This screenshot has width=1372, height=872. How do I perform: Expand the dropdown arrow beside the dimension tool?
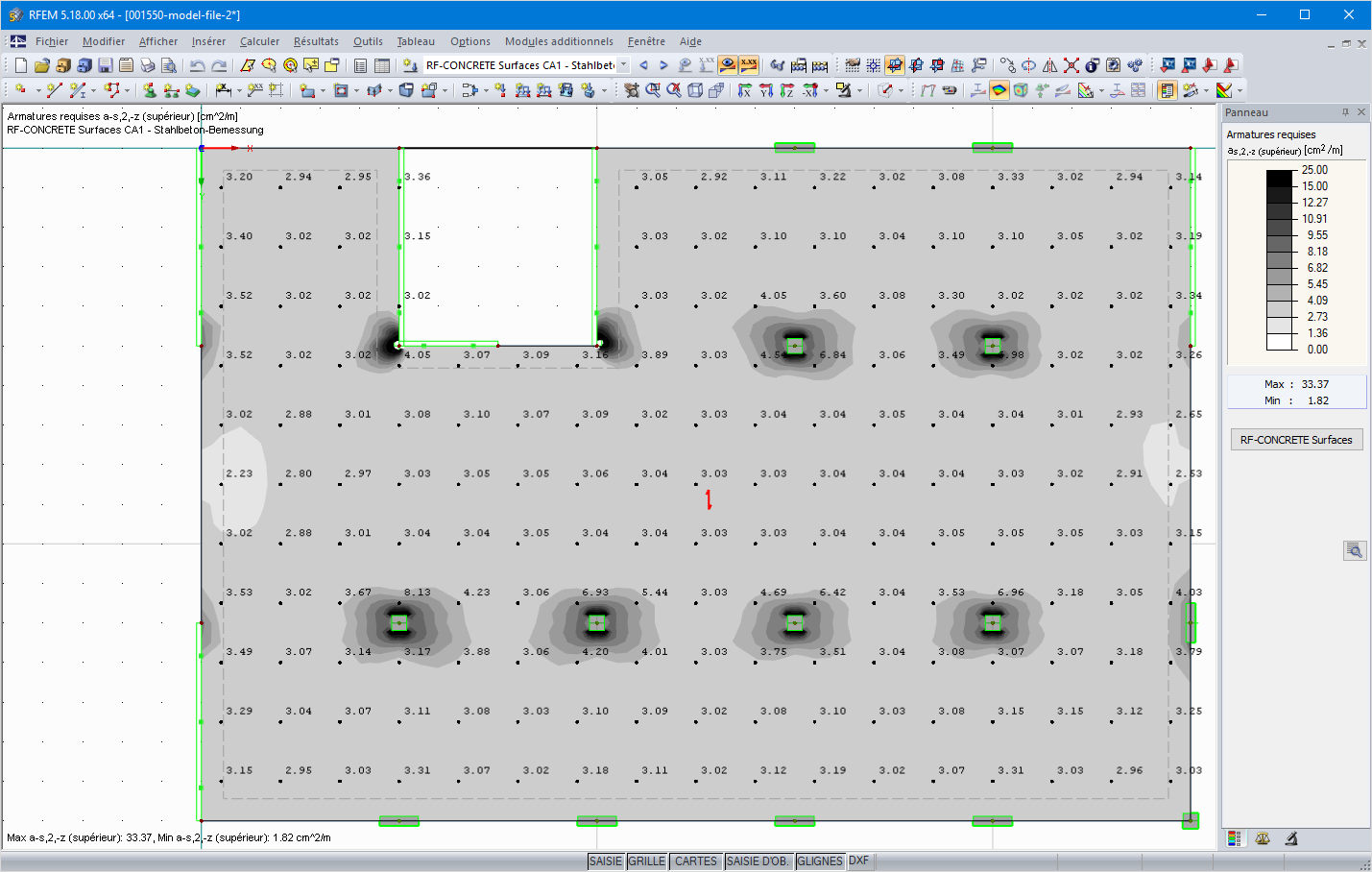point(239,90)
